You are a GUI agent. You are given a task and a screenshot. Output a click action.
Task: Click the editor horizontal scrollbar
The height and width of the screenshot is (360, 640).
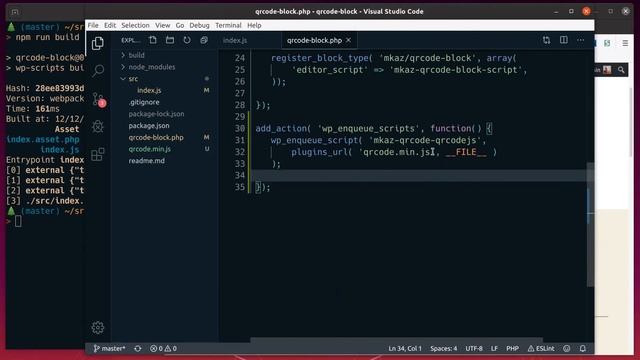(396, 340)
